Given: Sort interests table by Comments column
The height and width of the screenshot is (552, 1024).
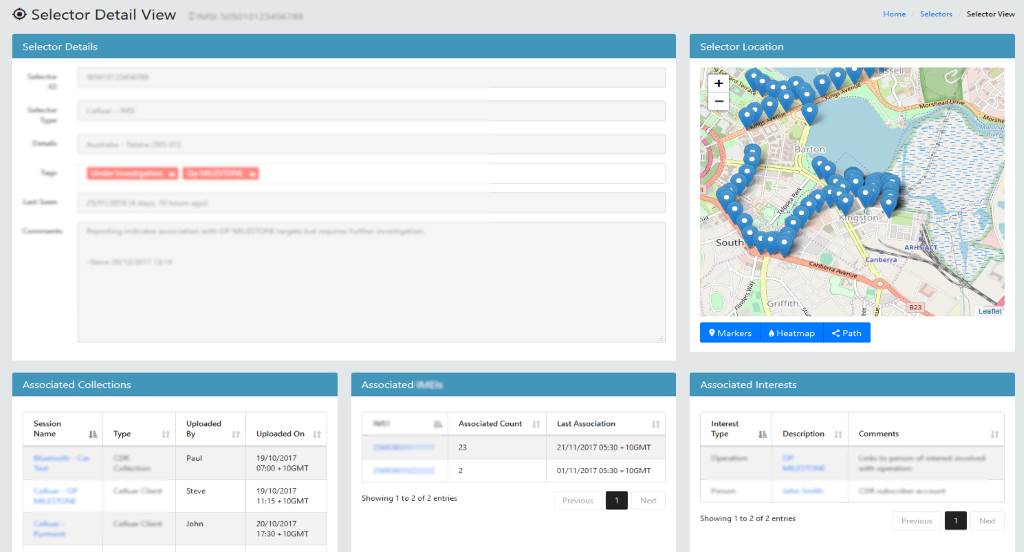Looking at the screenshot, I should tap(994, 435).
